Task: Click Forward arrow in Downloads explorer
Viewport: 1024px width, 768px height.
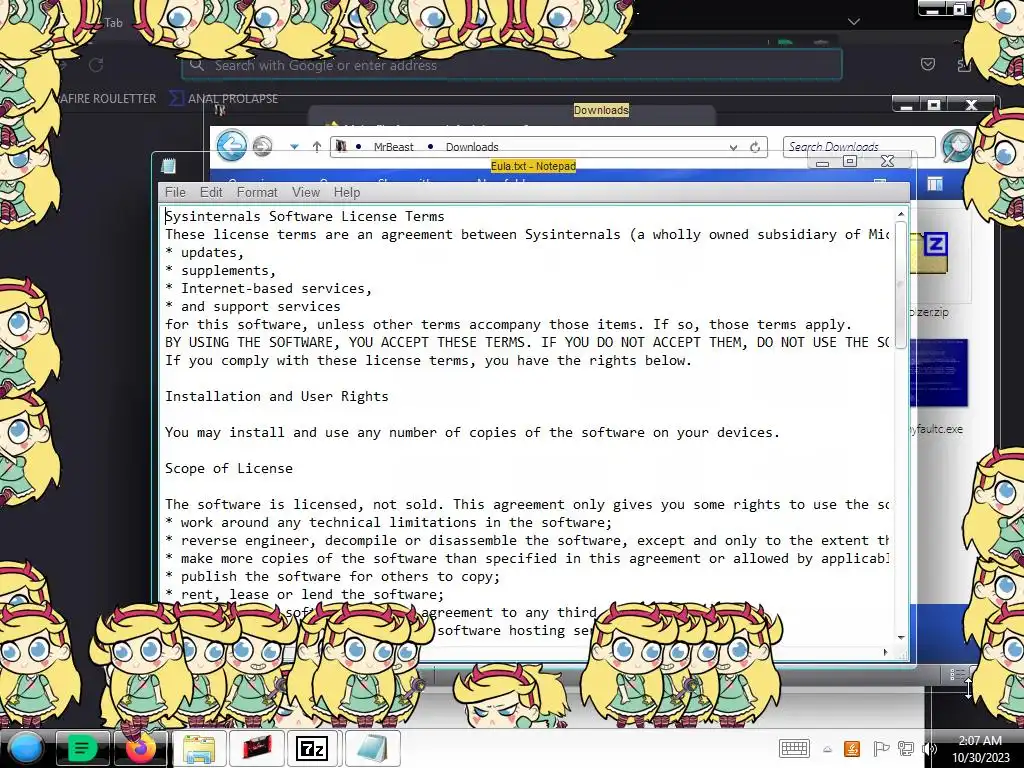Action: (x=263, y=146)
